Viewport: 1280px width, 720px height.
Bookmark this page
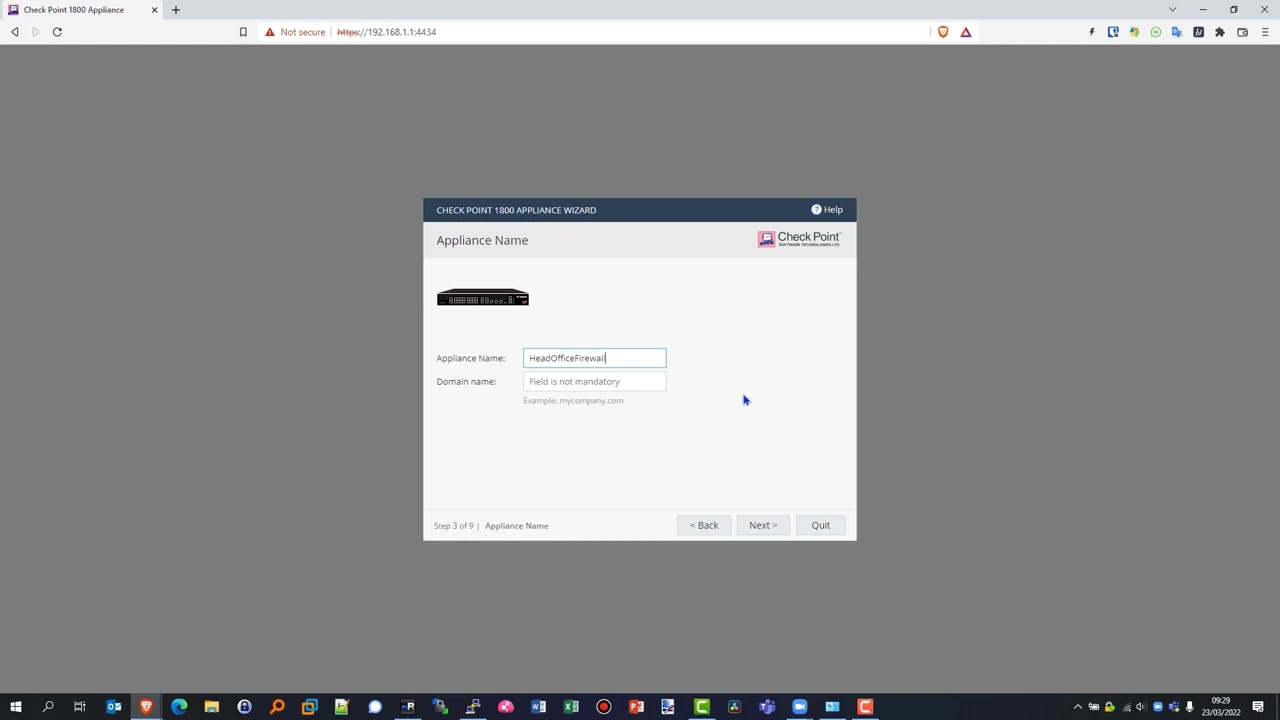[243, 32]
